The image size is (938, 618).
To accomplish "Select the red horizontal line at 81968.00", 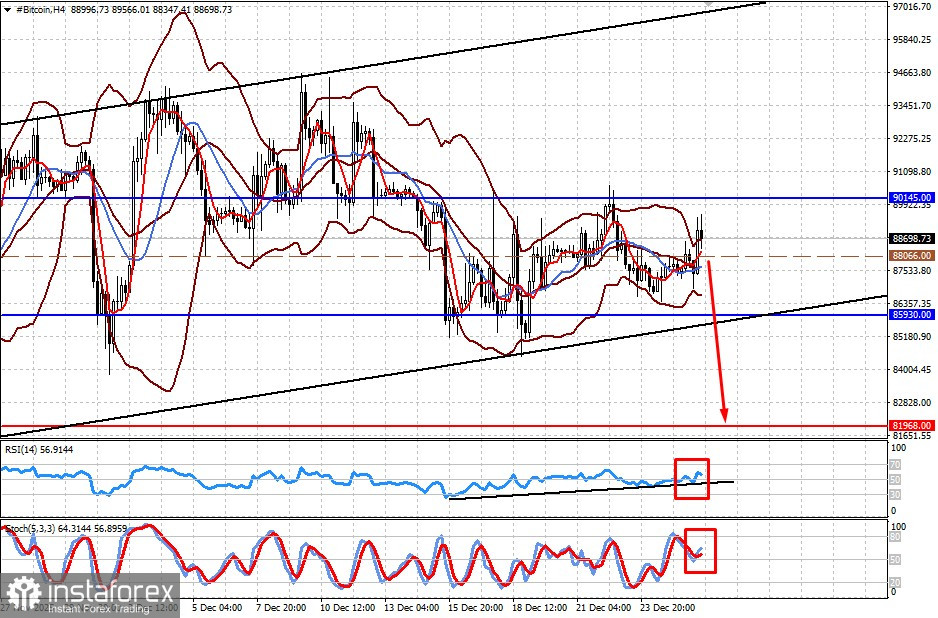I will pos(443,426).
